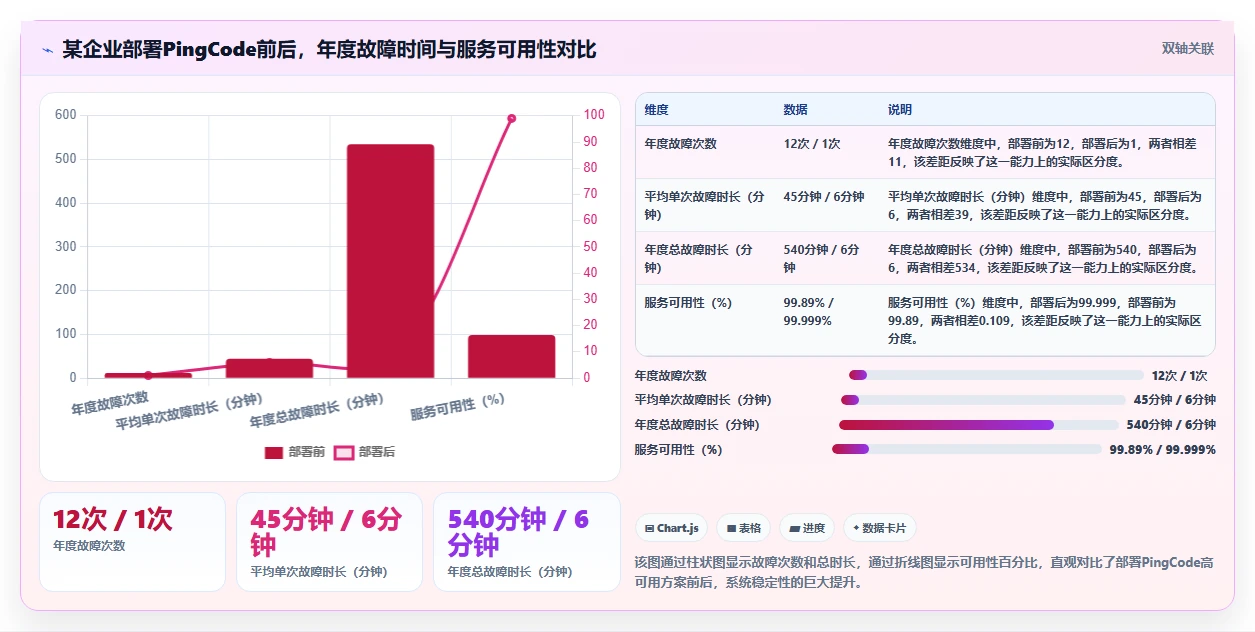Click the x-axis label 服务可用性（%）

click(x=457, y=406)
